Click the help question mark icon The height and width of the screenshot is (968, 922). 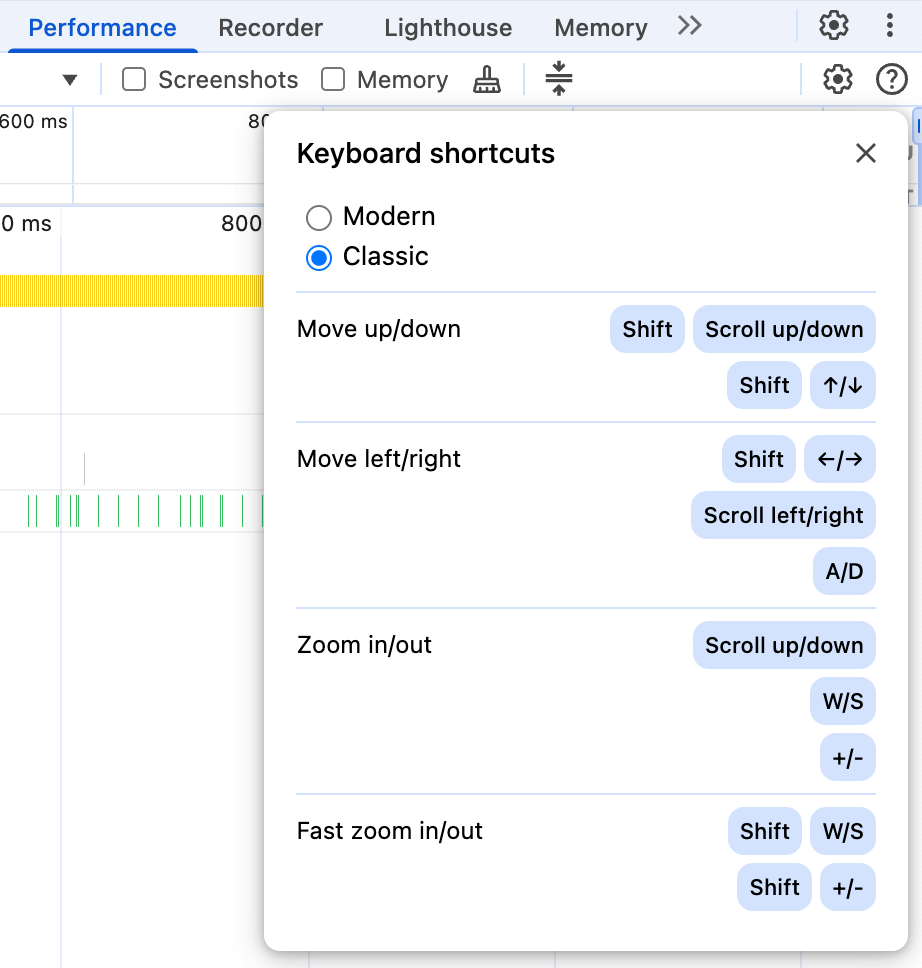[x=891, y=79]
